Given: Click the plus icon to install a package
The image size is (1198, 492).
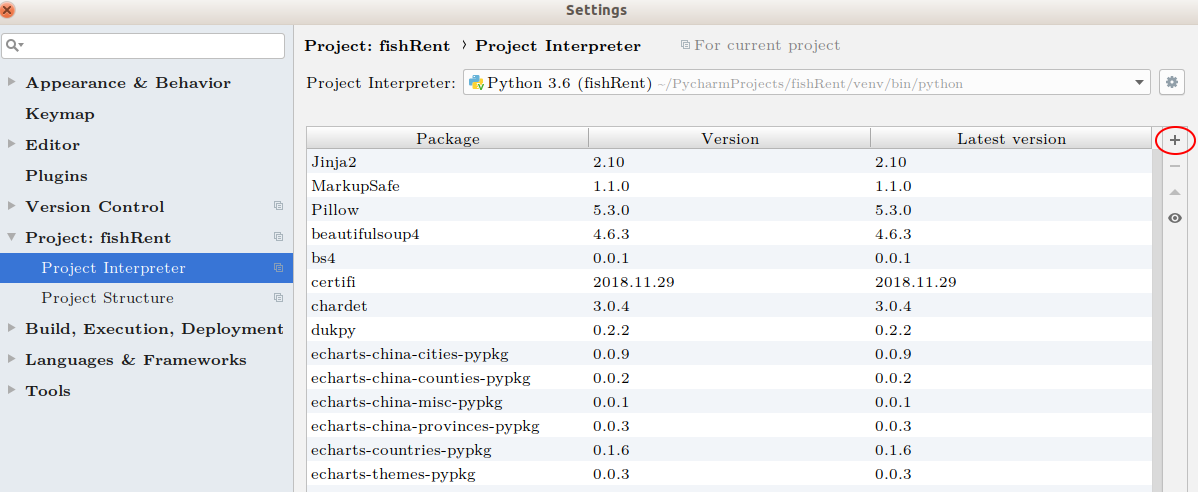Looking at the screenshot, I should click(1175, 141).
